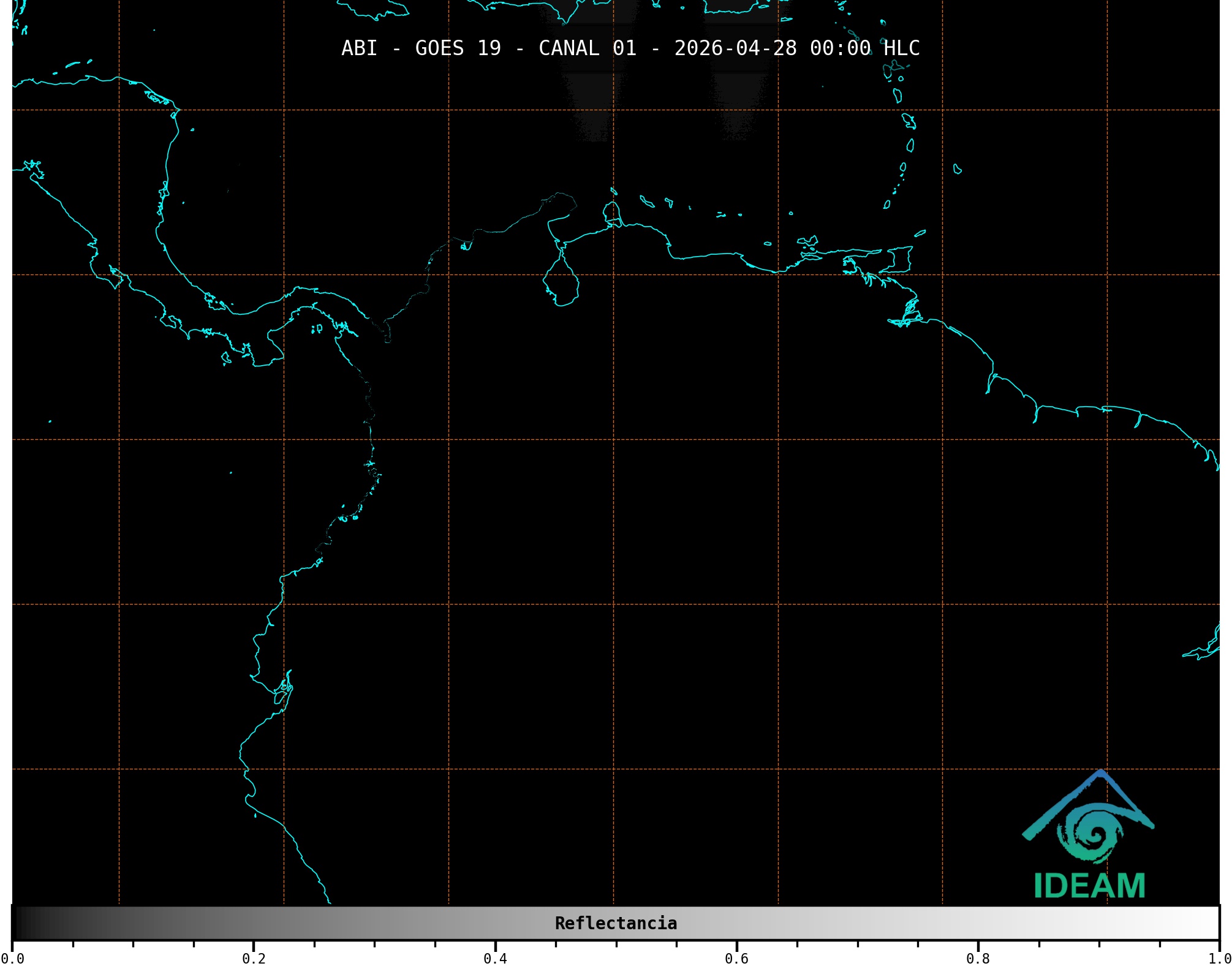Click the green IDEAM text under the logo
This screenshot has height=966, width=1232.
click(1089, 886)
